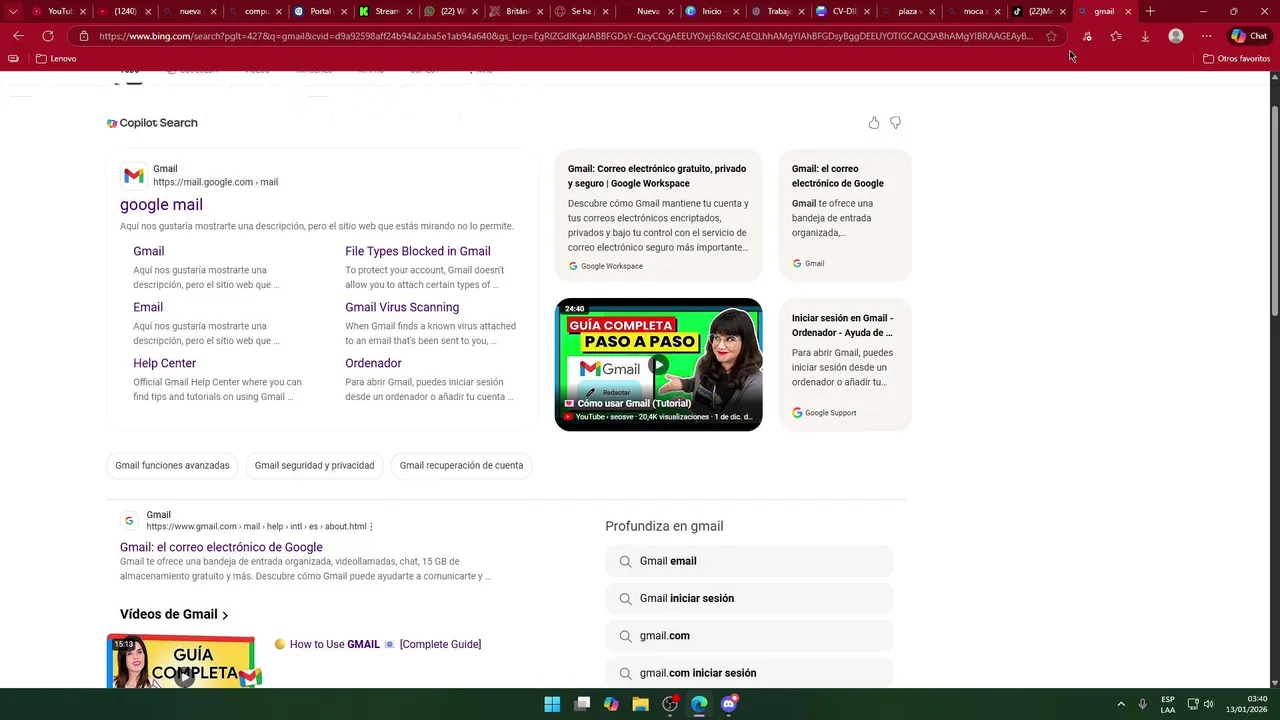This screenshot has width=1280, height=720.
Task: Open Copilot Chat in the toolbar
Action: (1249, 36)
